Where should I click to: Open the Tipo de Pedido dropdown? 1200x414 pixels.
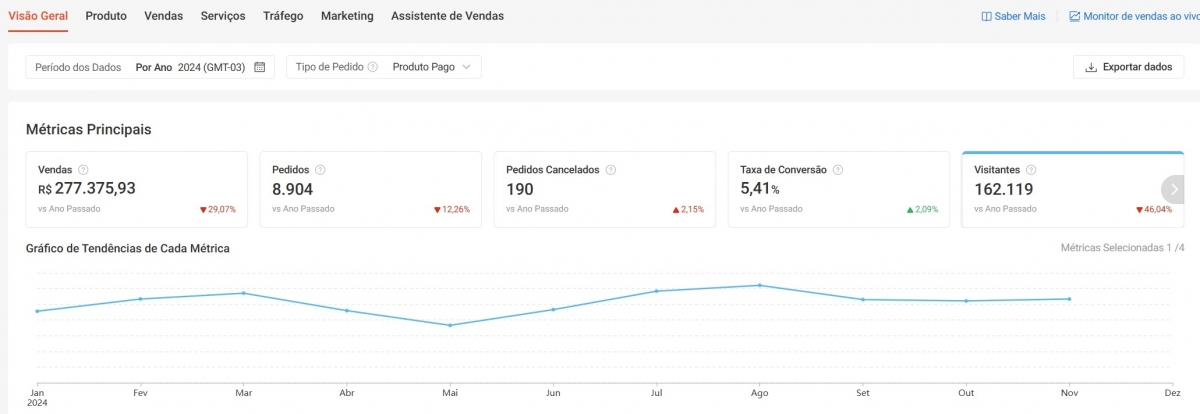384,67
